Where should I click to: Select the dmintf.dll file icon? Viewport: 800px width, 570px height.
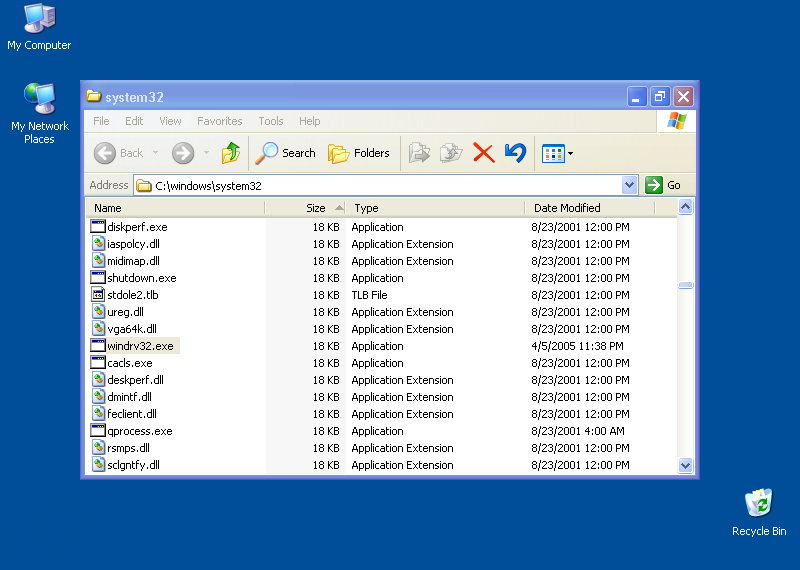pyautogui.click(x=98, y=396)
